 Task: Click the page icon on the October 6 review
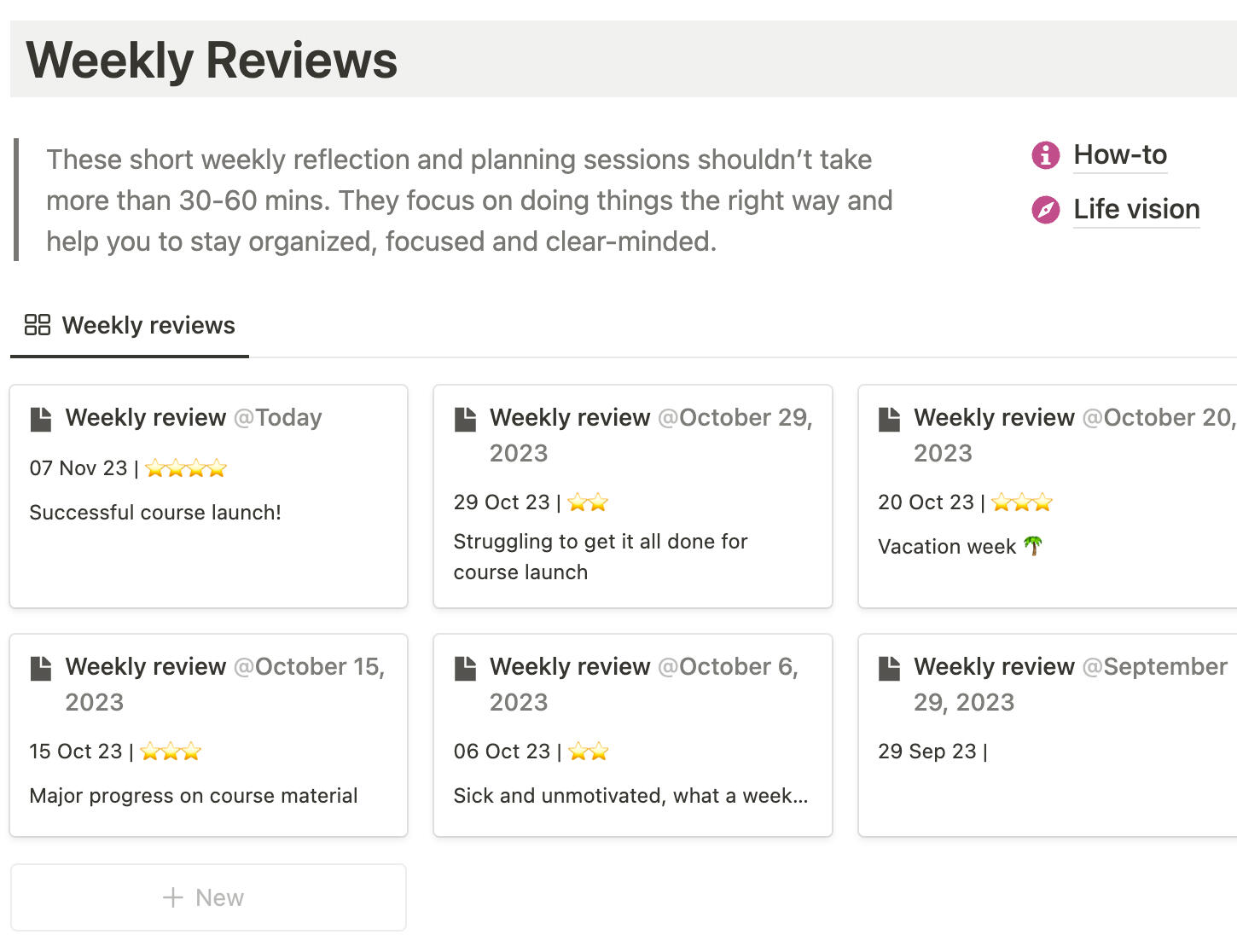point(464,666)
